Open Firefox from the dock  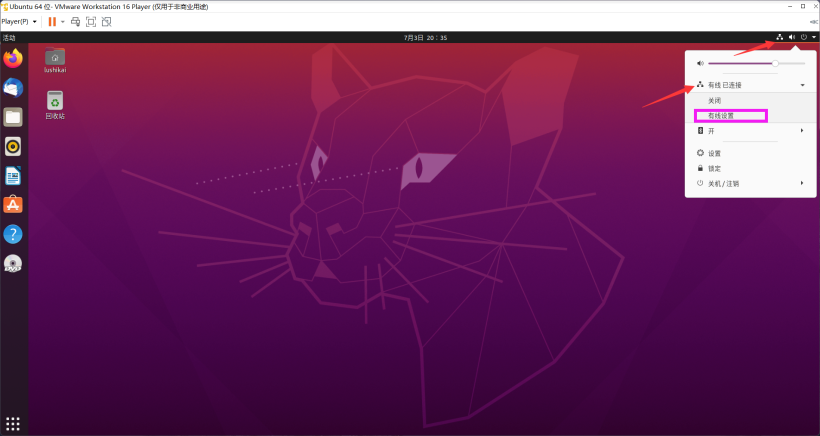click(x=13, y=58)
